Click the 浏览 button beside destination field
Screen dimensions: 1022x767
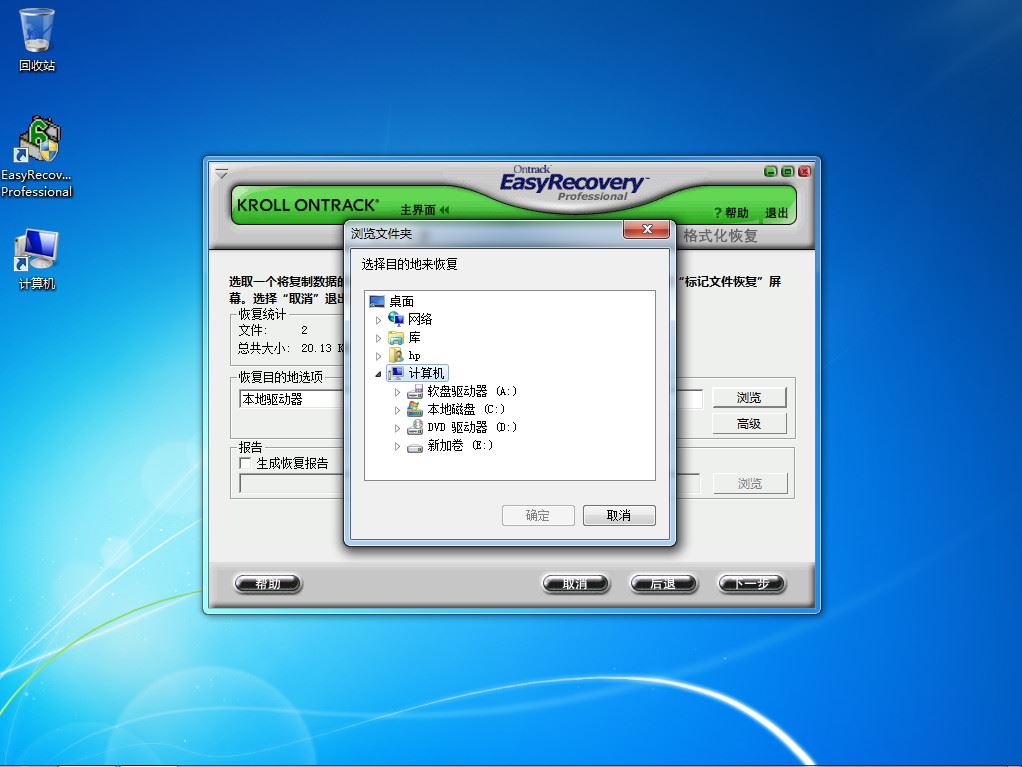point(750,398)
